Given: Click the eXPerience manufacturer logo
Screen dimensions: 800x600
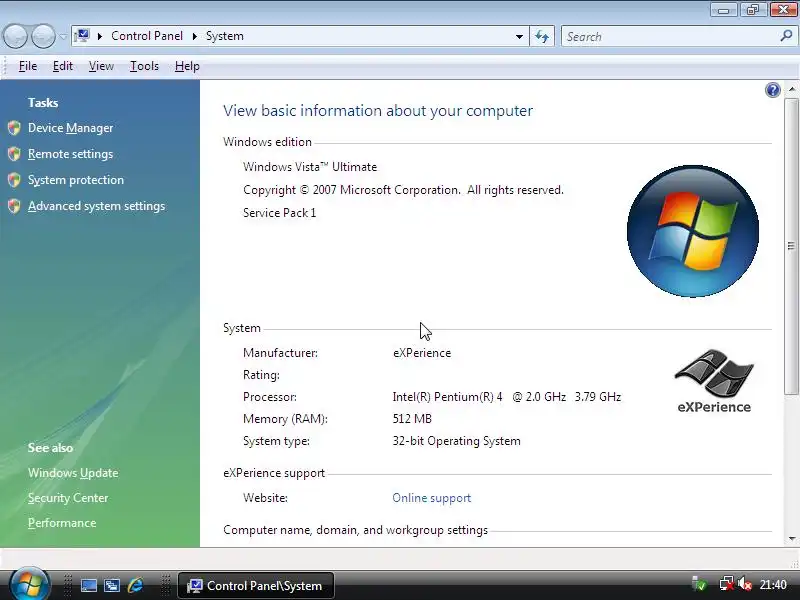Looking at the screenshot, I should click(714, 381).
